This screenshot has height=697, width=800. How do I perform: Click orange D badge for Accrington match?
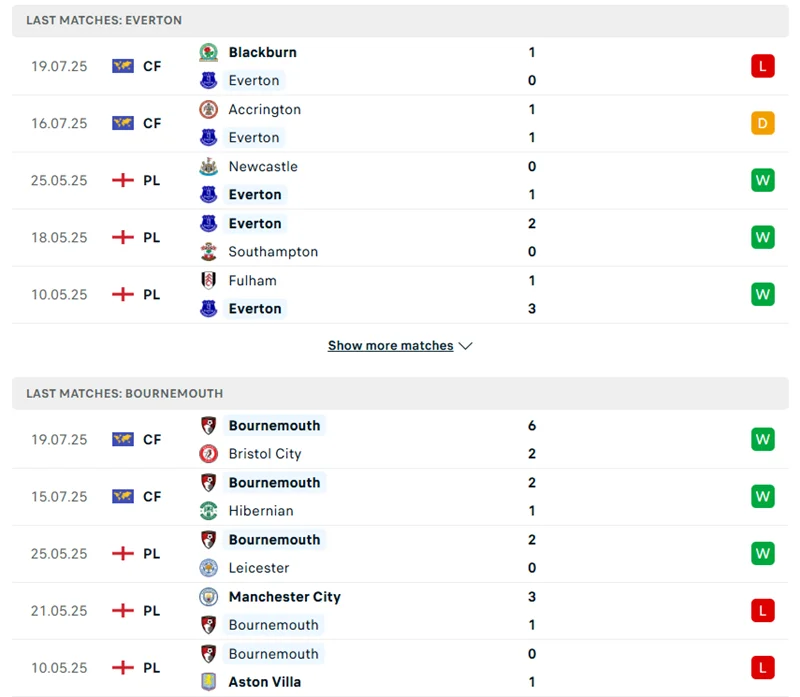(x=763, y=123)
